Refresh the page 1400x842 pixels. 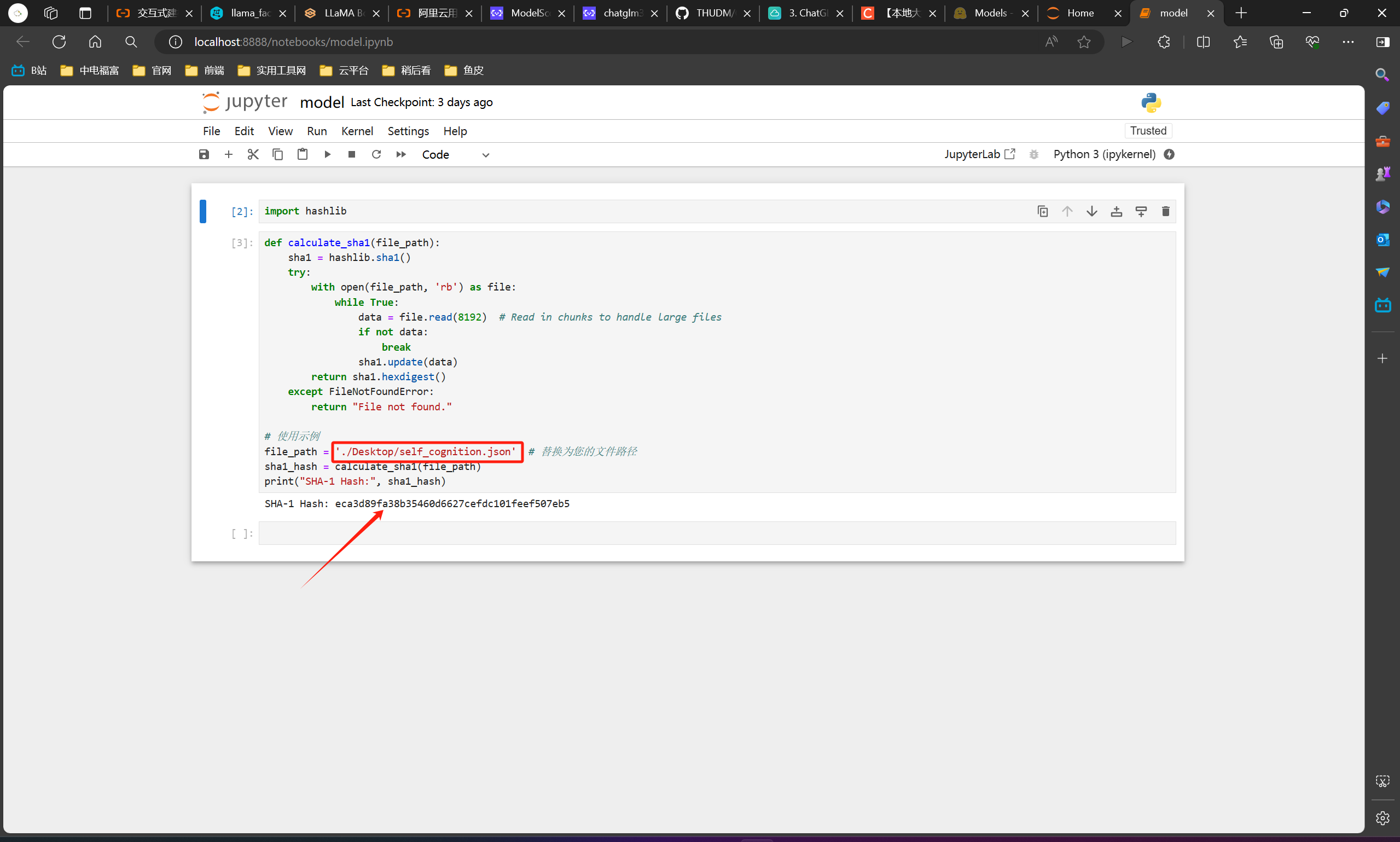(59, 42)
